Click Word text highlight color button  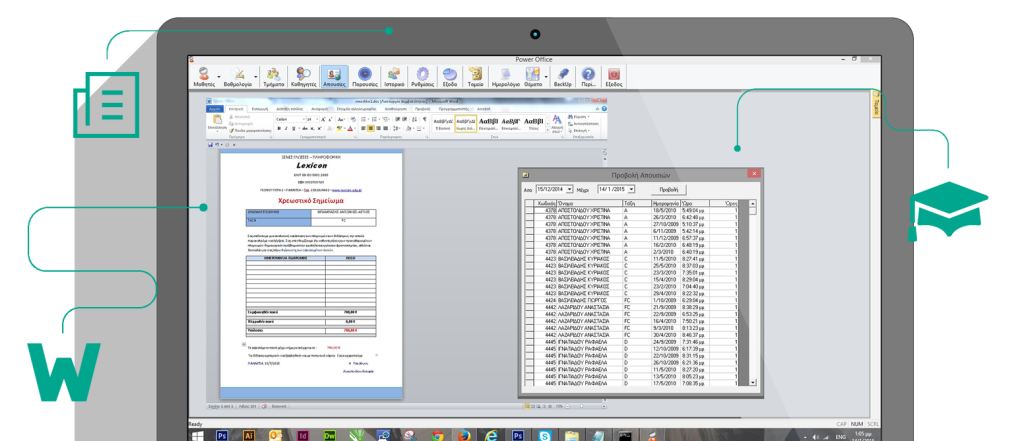point(339,129)
